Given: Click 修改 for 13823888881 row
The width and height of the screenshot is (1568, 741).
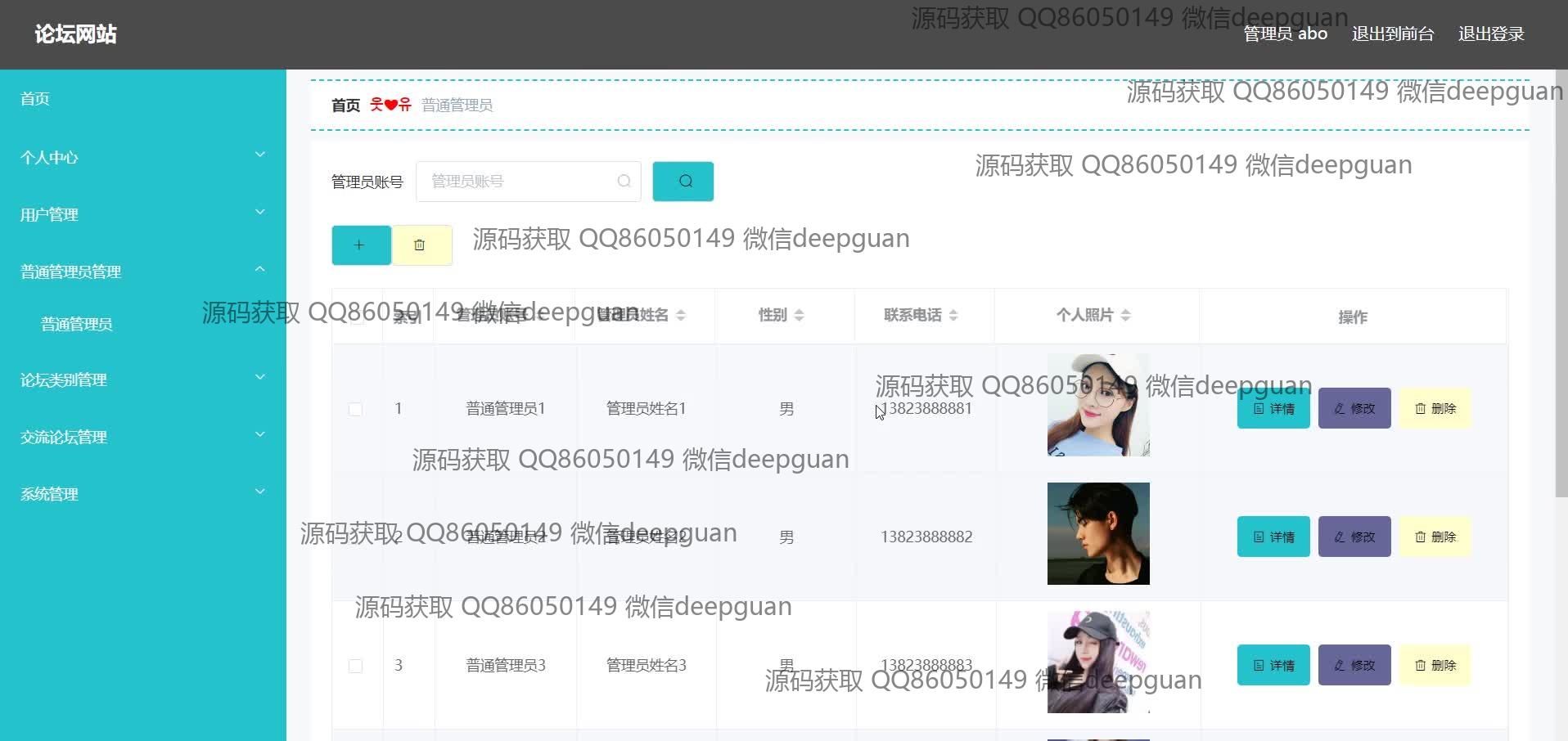Looking at the screenshot, I should [1354, 408].
